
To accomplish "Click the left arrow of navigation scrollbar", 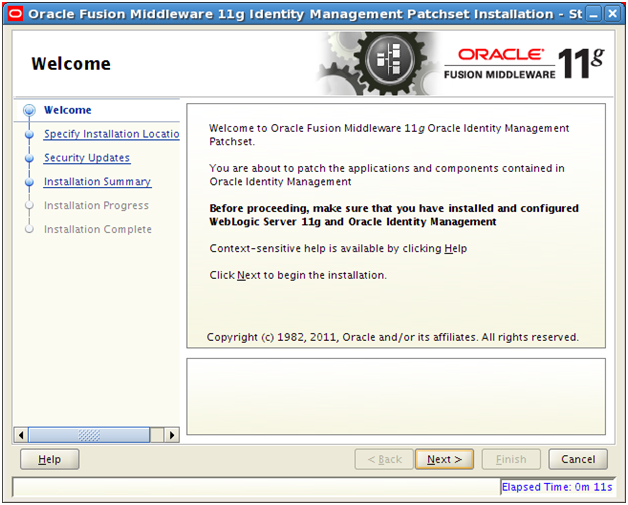I will tap(21, 435).
